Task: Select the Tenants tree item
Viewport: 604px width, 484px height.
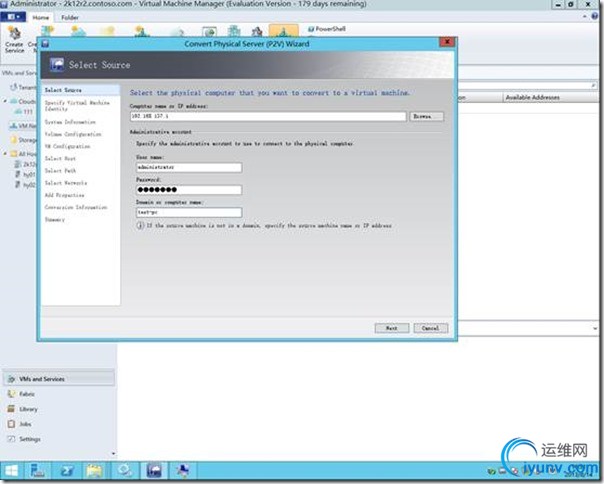Action: click(23, 87)
